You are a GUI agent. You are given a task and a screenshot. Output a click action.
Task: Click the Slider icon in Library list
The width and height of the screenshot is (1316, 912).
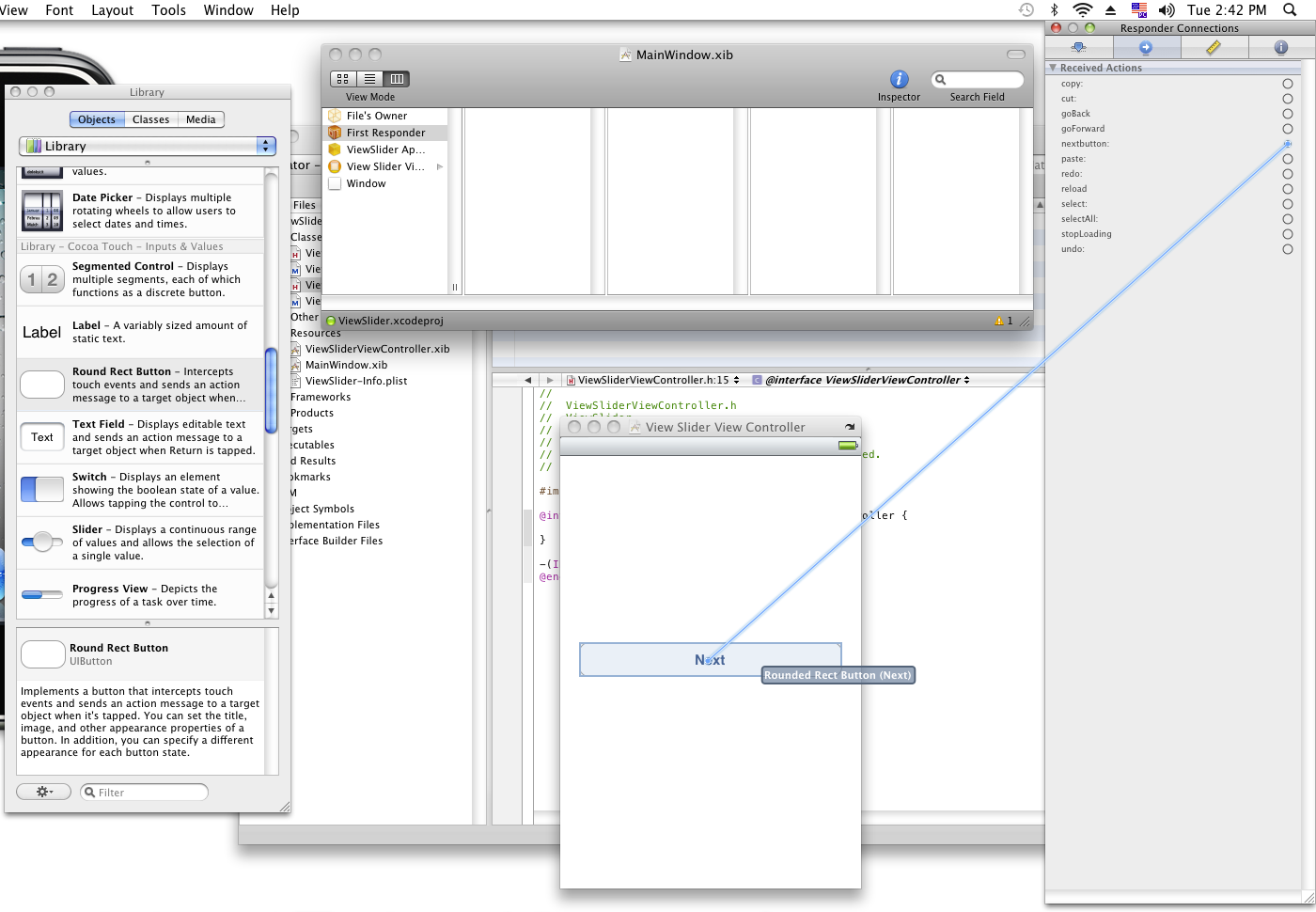click(x=42, y=542)
